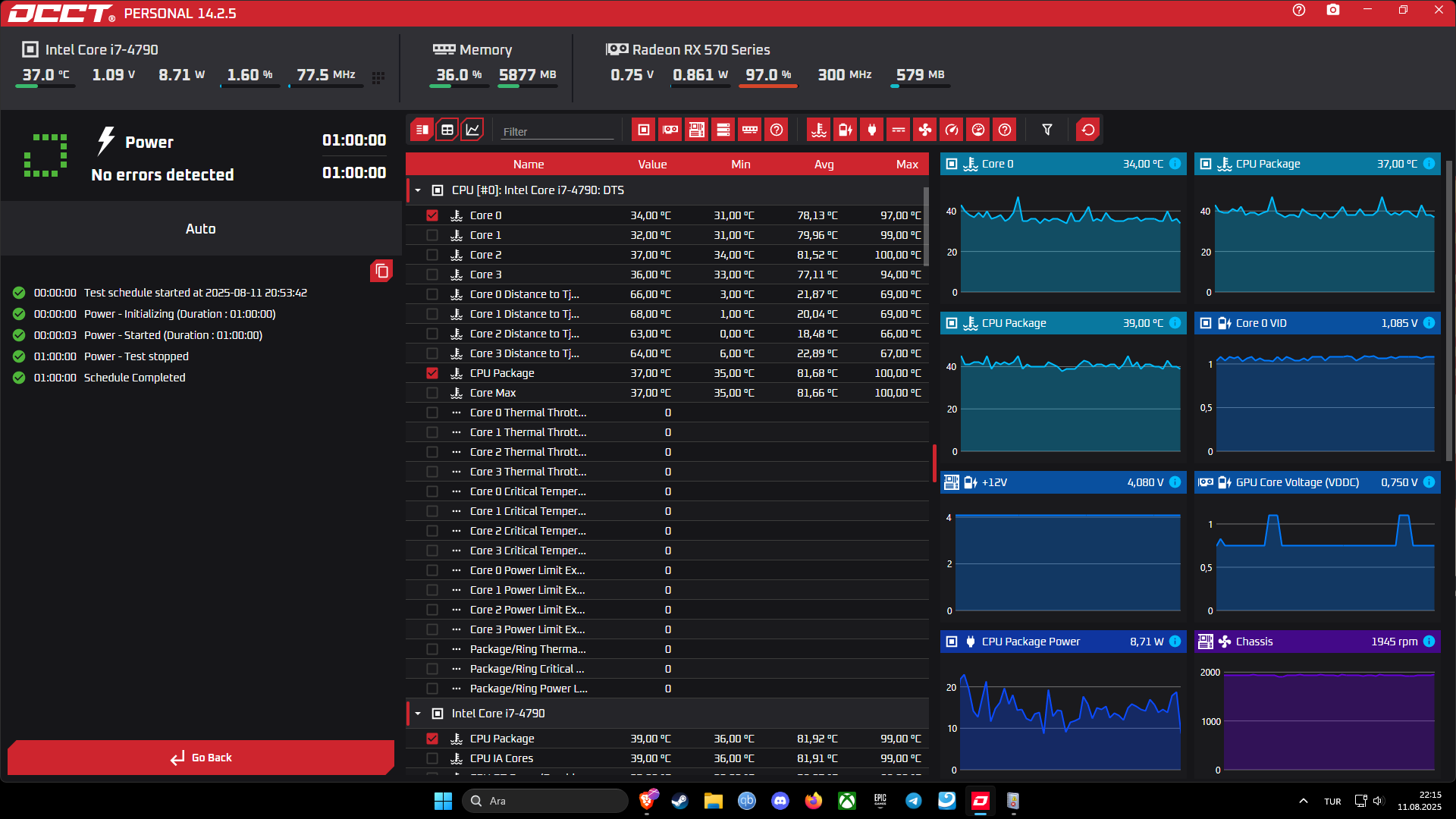Open the Windows Start menu
The height and width of the screenshot is (819, 1456).
point(443,801)
